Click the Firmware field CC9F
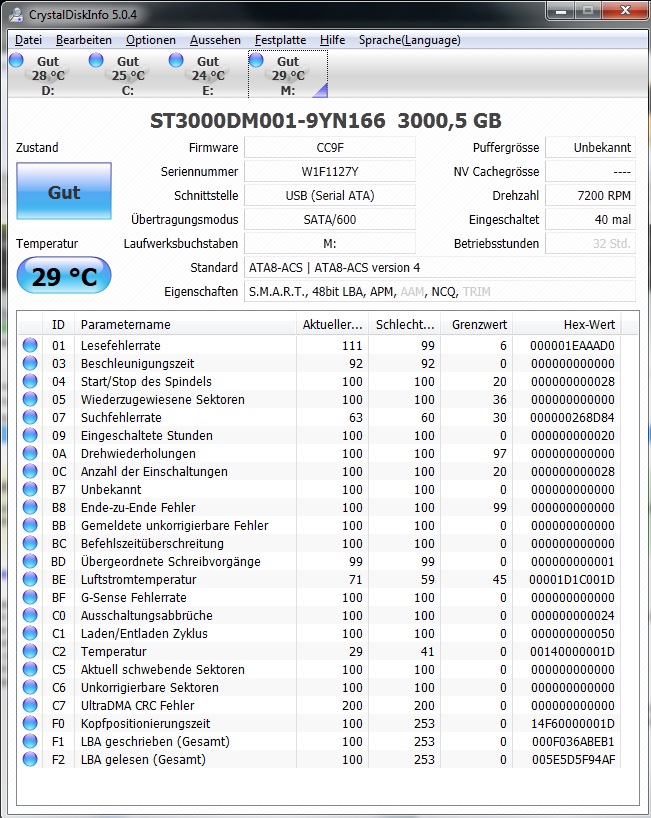Viewport: 651px width, 818px height. point(330,148)
